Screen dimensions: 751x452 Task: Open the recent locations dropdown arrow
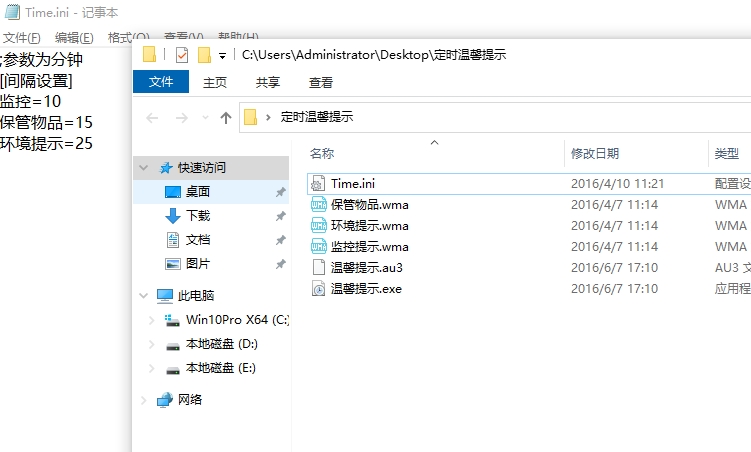[203, 118]
